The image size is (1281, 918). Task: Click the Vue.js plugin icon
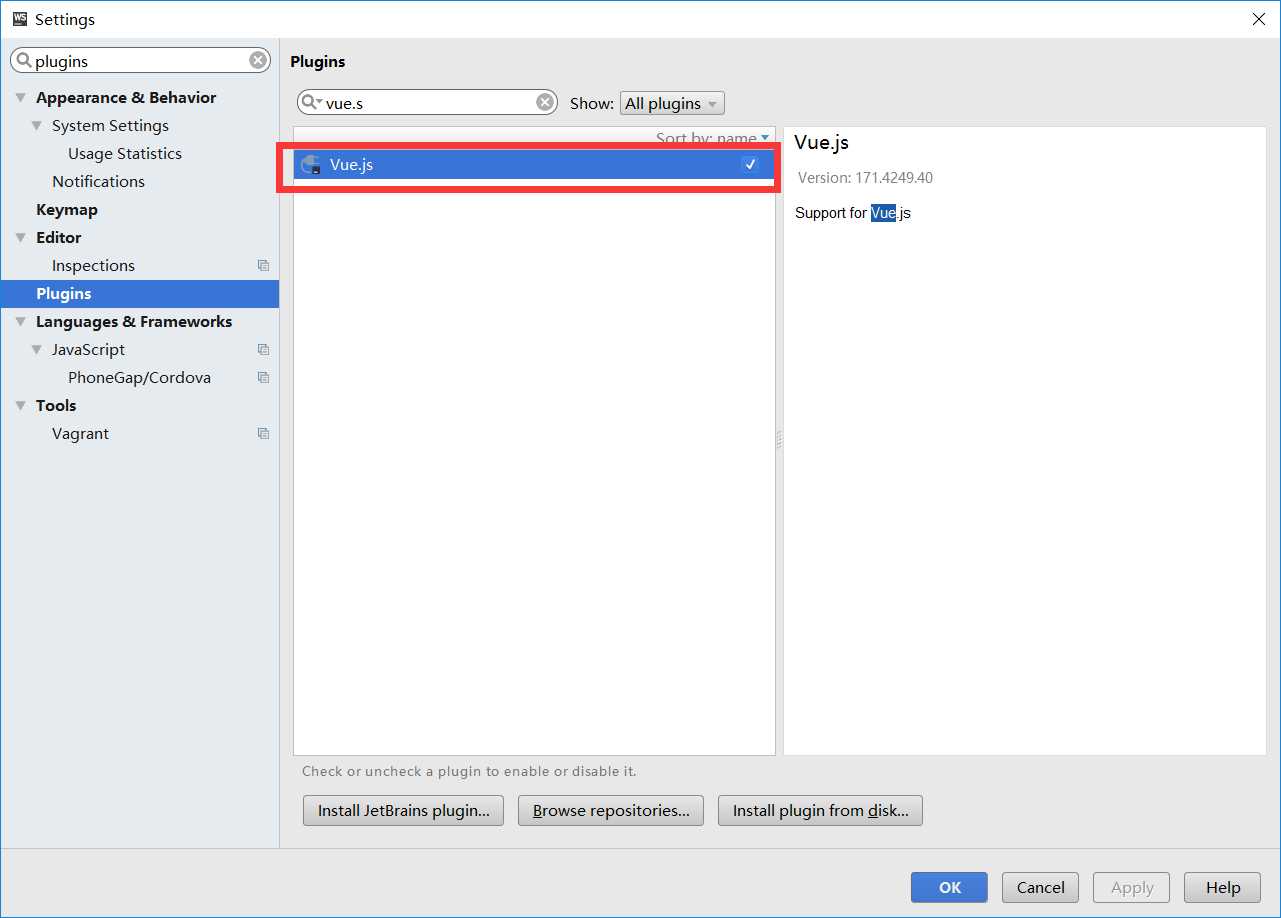pos(312,165)
